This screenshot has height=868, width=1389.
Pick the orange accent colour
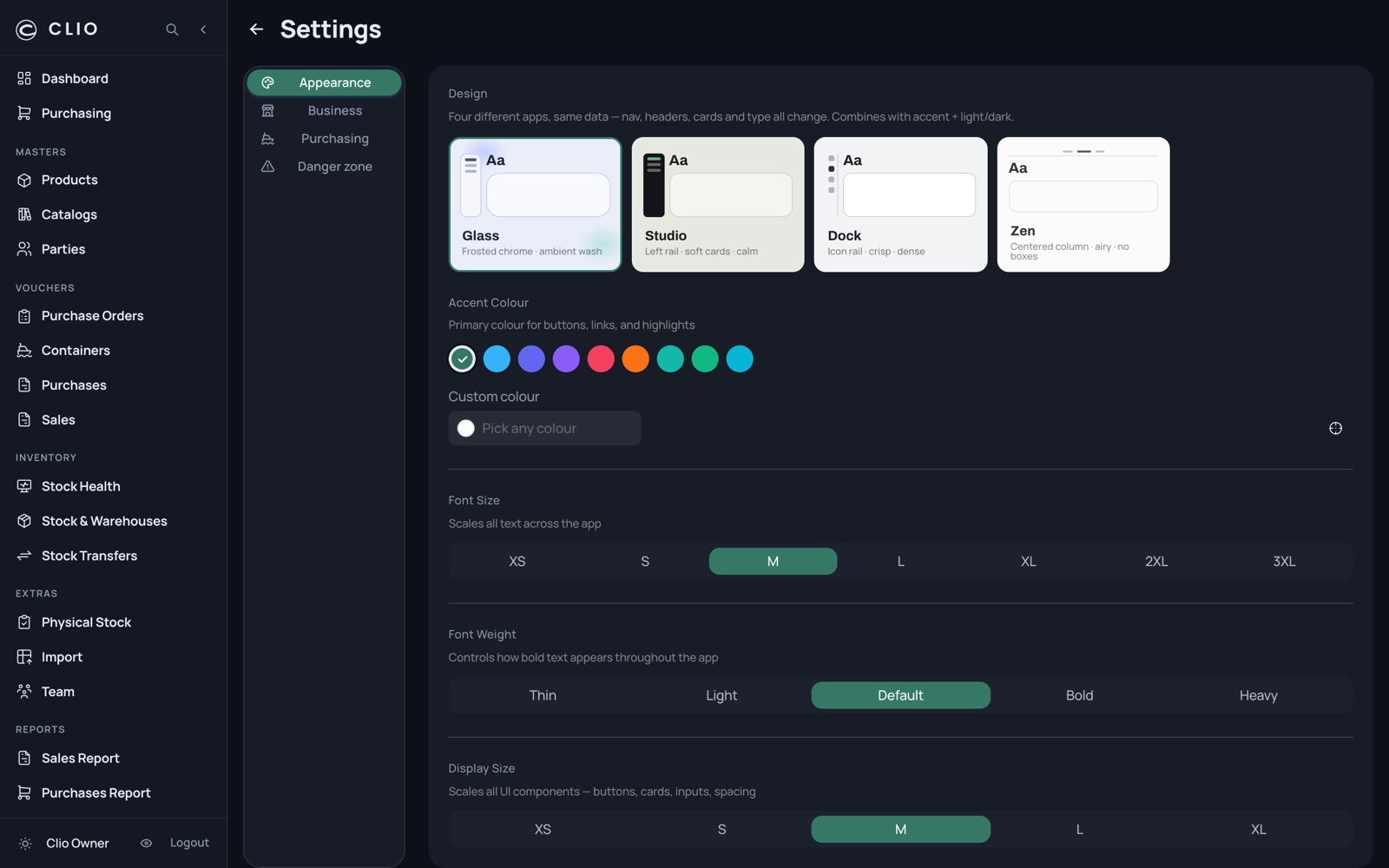coord(635,358)
